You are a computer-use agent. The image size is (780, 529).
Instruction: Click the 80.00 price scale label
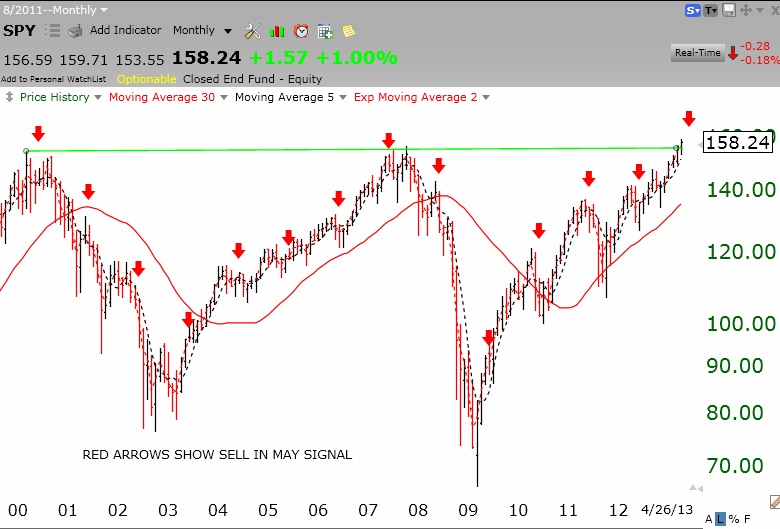[735, 413]
